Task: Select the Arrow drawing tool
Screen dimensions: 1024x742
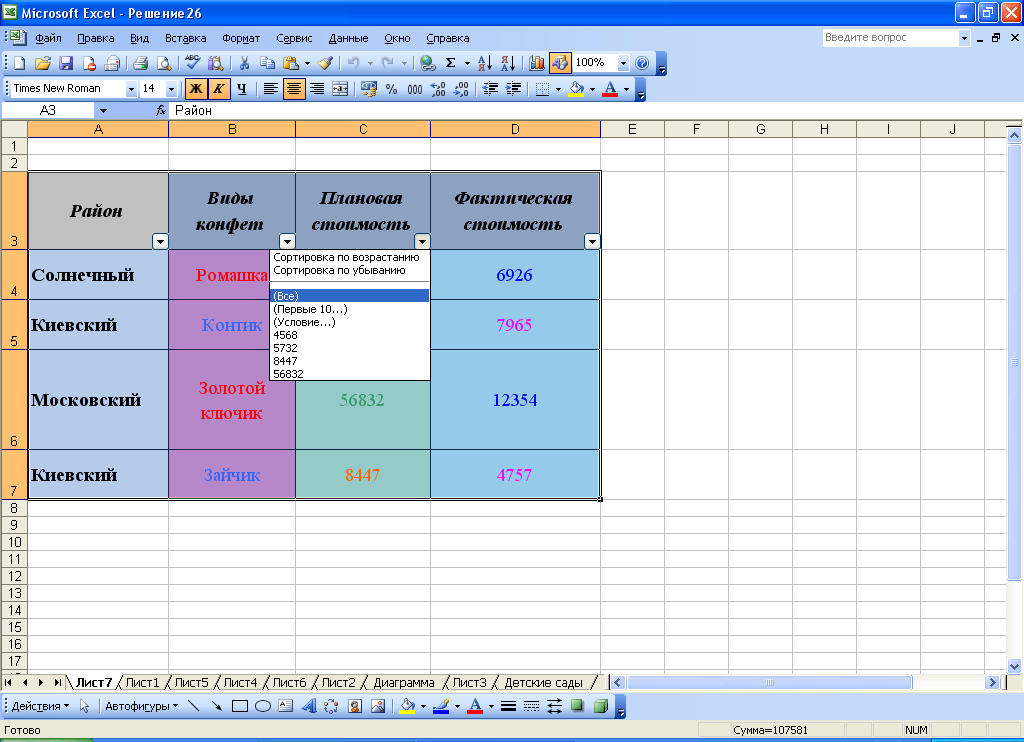Action: pos(216,706)
